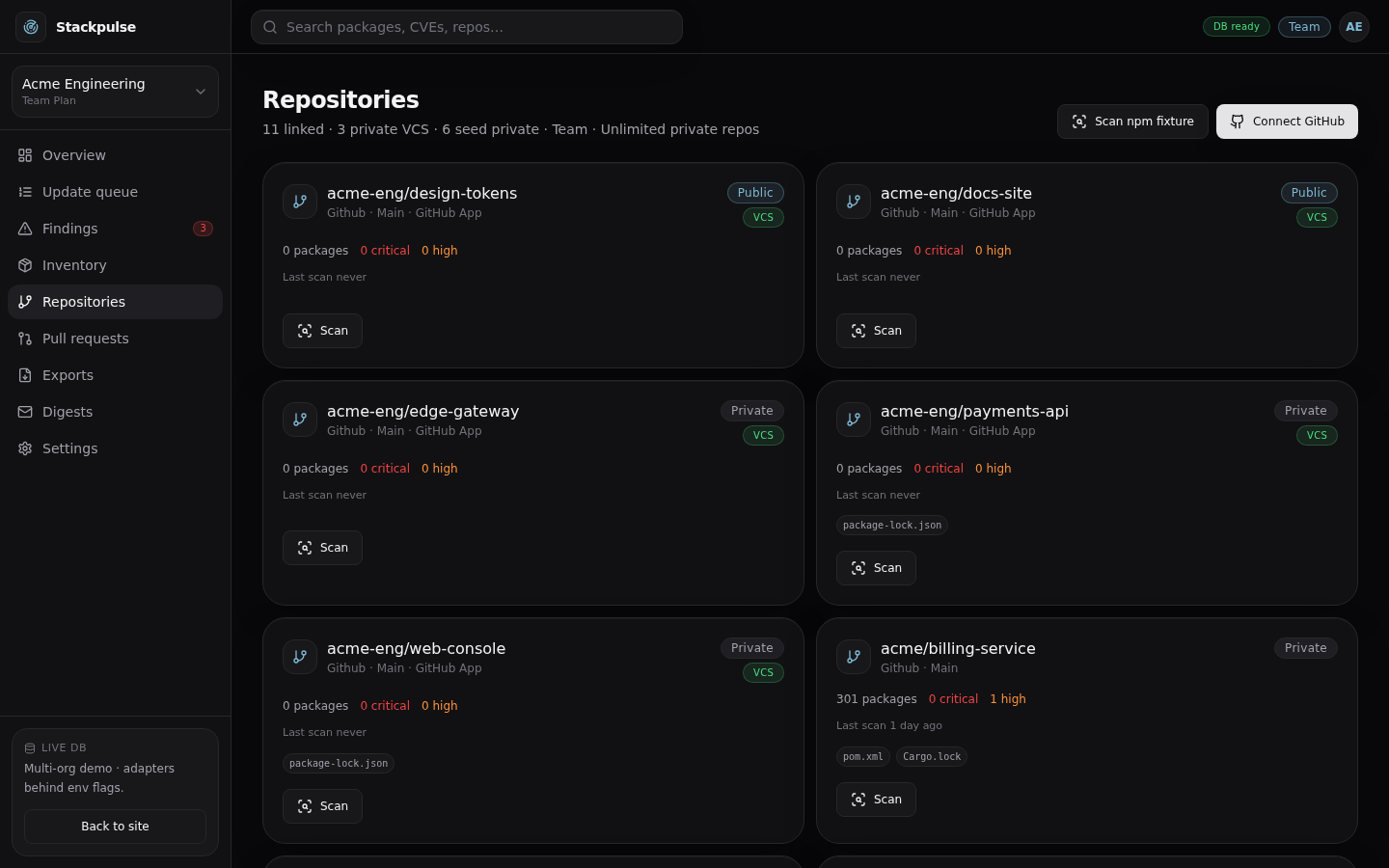Open Findings in the sidebar
This screenshot has width=1389, height=868.
[x=115, y=229]
